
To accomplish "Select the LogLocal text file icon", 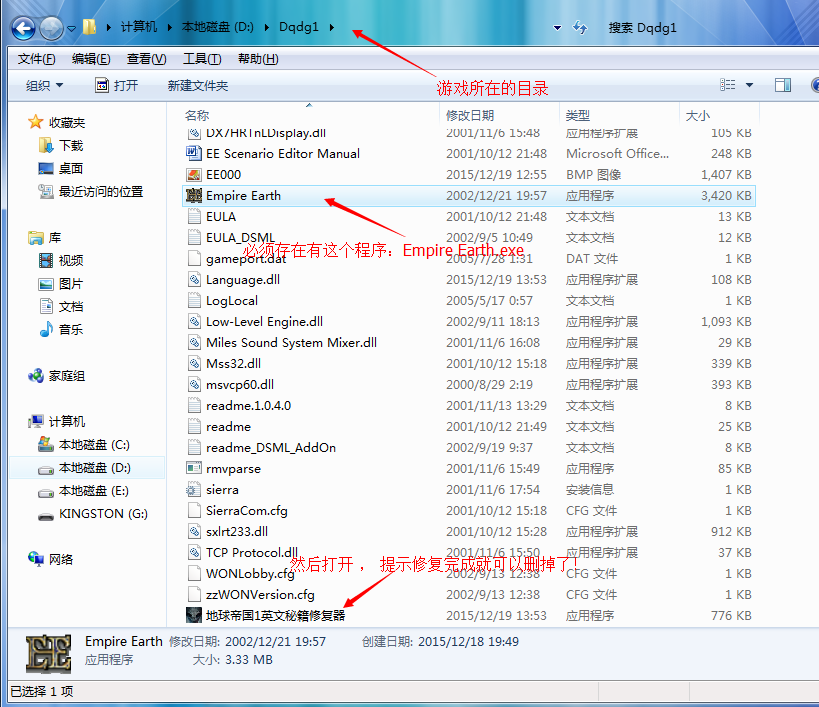I will tap(194, 301).
